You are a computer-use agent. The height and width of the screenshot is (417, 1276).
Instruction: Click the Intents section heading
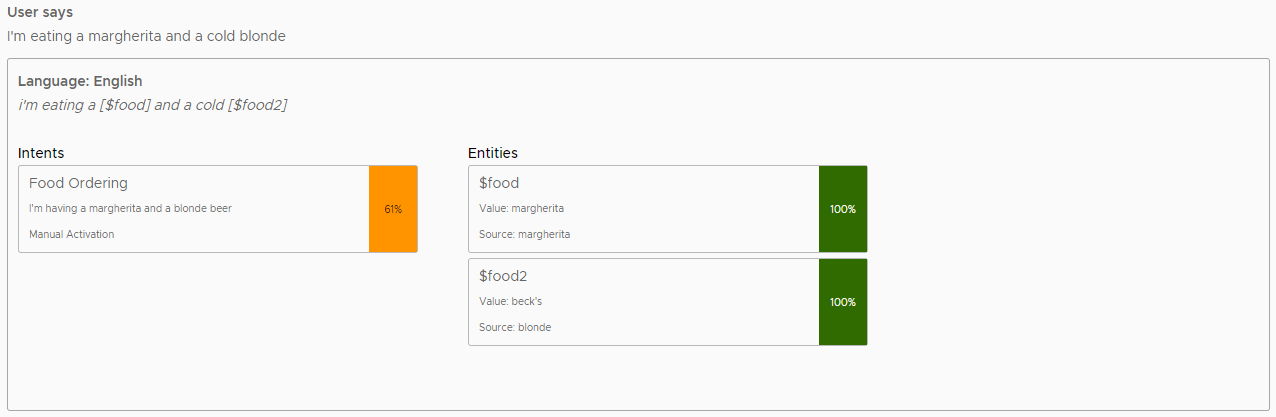41,153
